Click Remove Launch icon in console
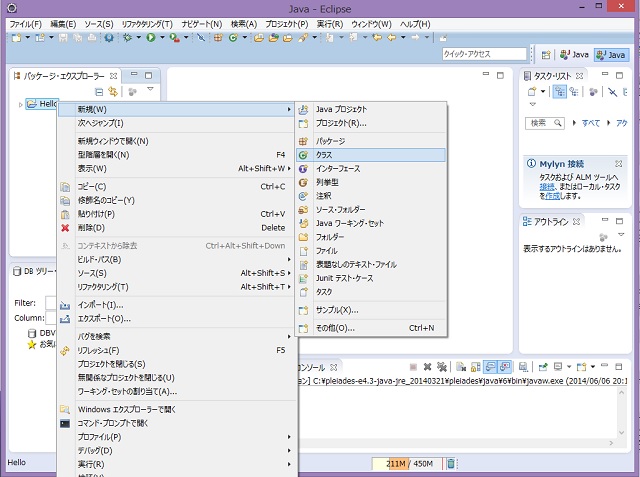The width and height of the screenshot is (640, 477). pos(427,367)
